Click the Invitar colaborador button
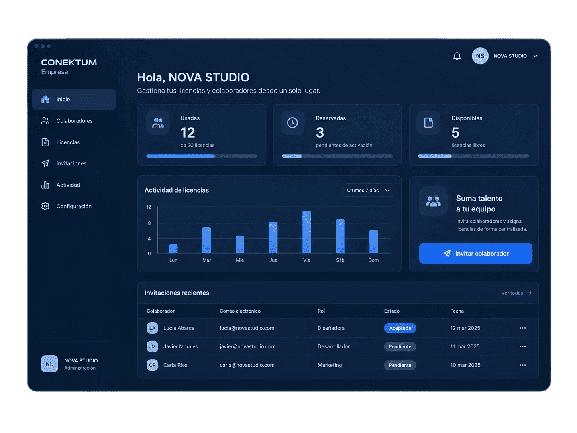Screen dimensions: 577x433 tap(475, 253)
